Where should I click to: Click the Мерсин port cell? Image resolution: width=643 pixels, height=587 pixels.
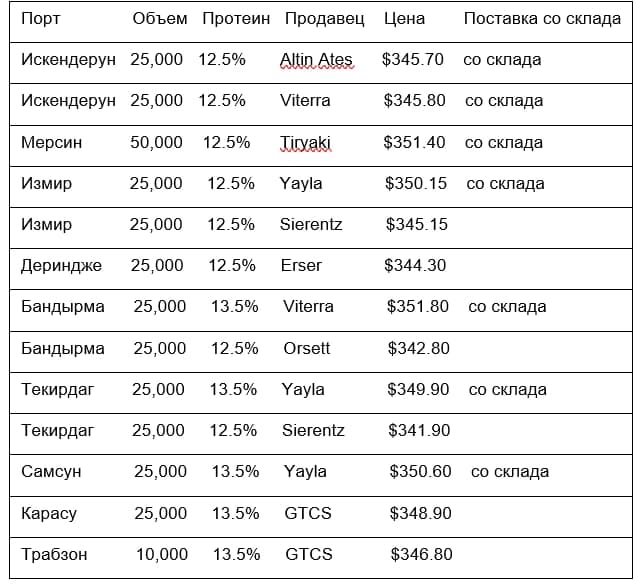point(52,143)
